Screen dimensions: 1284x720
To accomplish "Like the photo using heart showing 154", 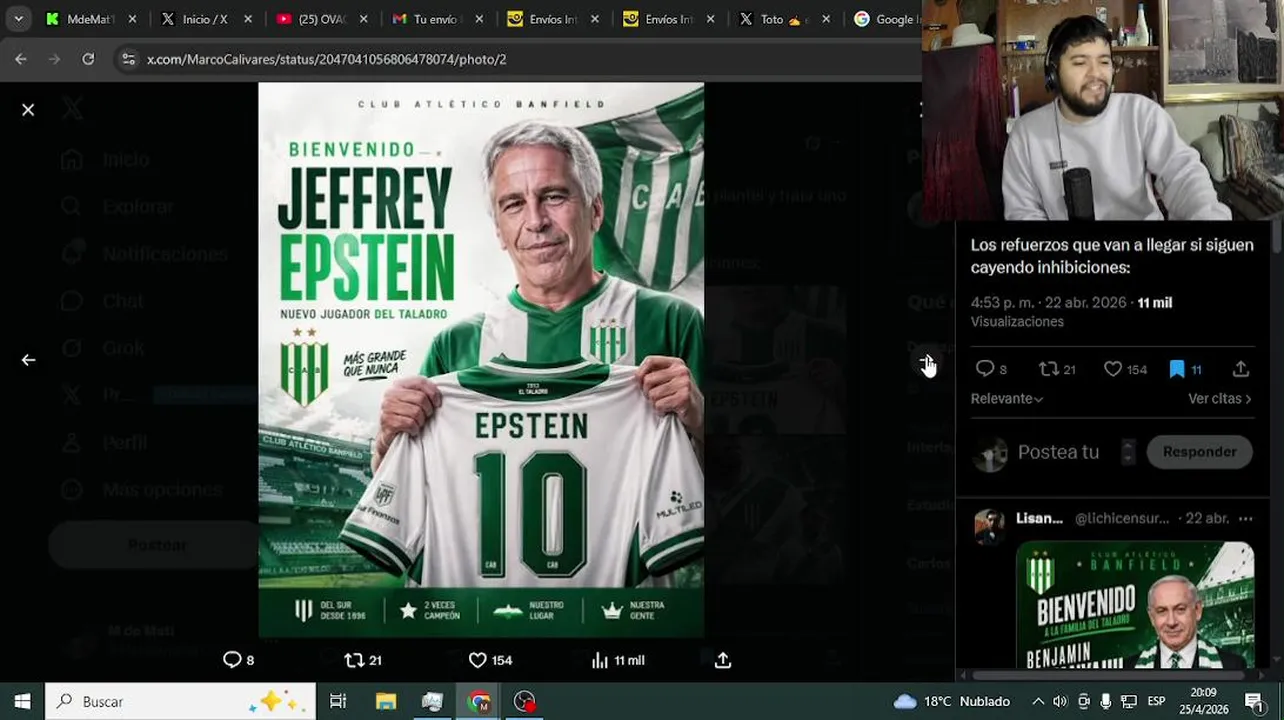I will click(478, 660).
